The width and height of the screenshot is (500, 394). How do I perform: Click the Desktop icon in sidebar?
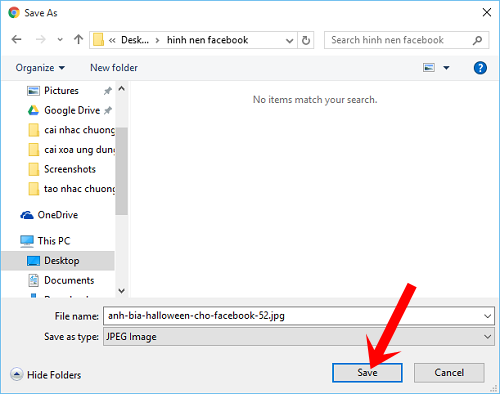click(x=33, y=261)
